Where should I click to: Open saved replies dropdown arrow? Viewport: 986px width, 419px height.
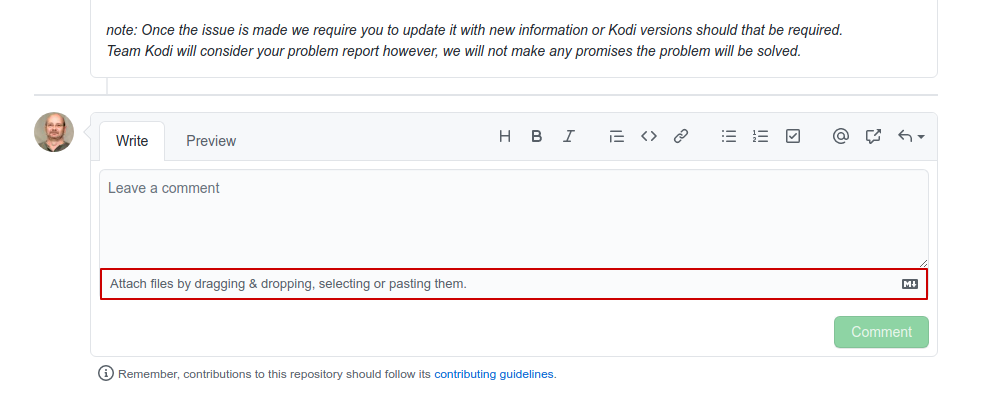(x=911, y=136)
